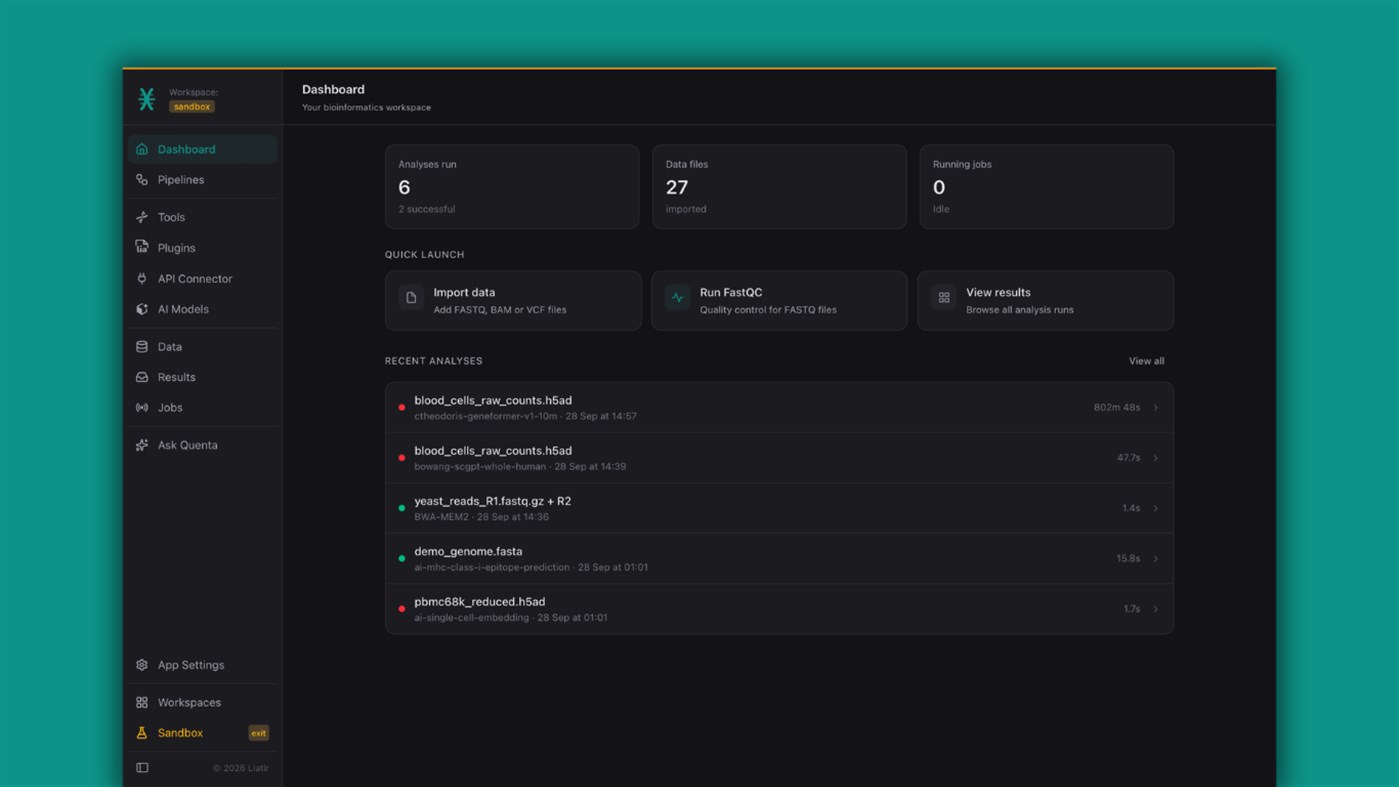Launch the Run FastQC quick action
Screen dimensions: 1399x787
point(779,300)
